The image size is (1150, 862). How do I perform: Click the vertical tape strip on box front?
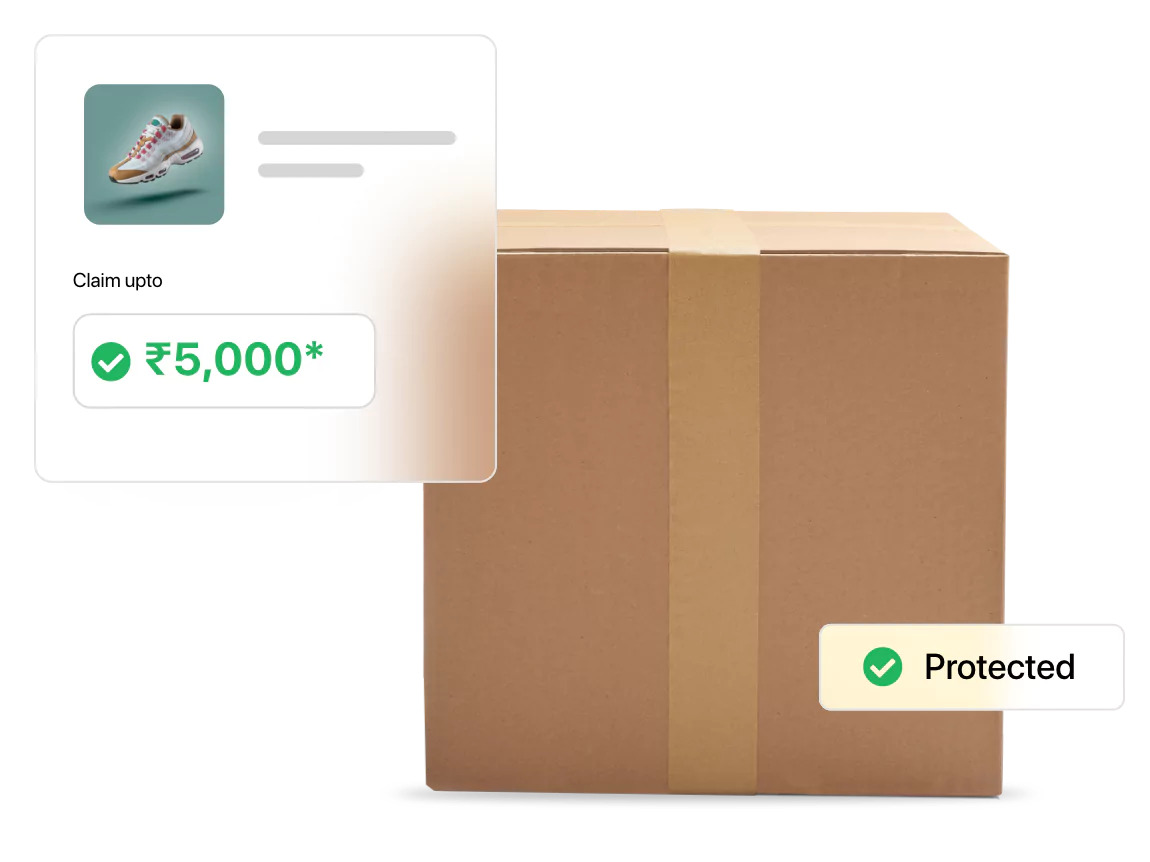[714, 521]
